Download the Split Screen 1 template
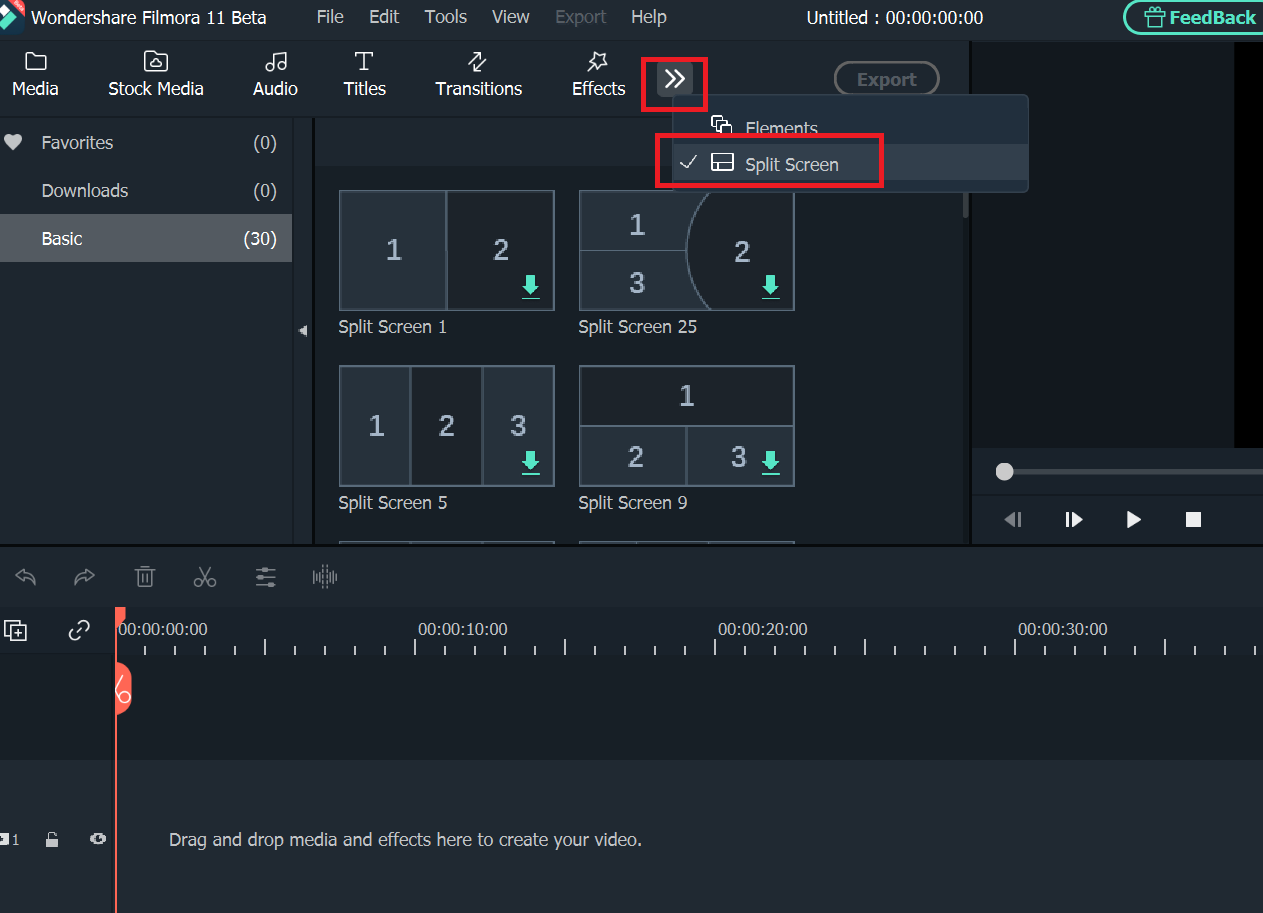The image size is (1263, 913). click(x=530, y=287)
